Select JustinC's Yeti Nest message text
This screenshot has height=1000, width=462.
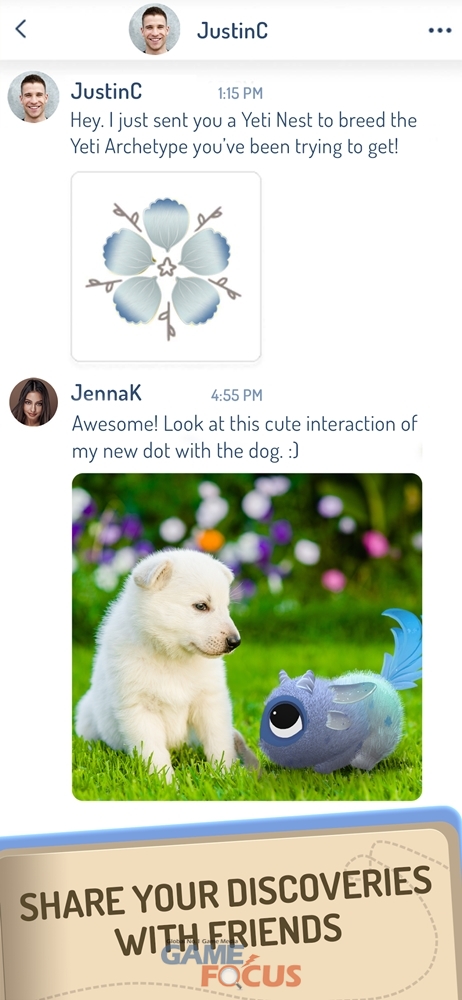click(243, 133)
